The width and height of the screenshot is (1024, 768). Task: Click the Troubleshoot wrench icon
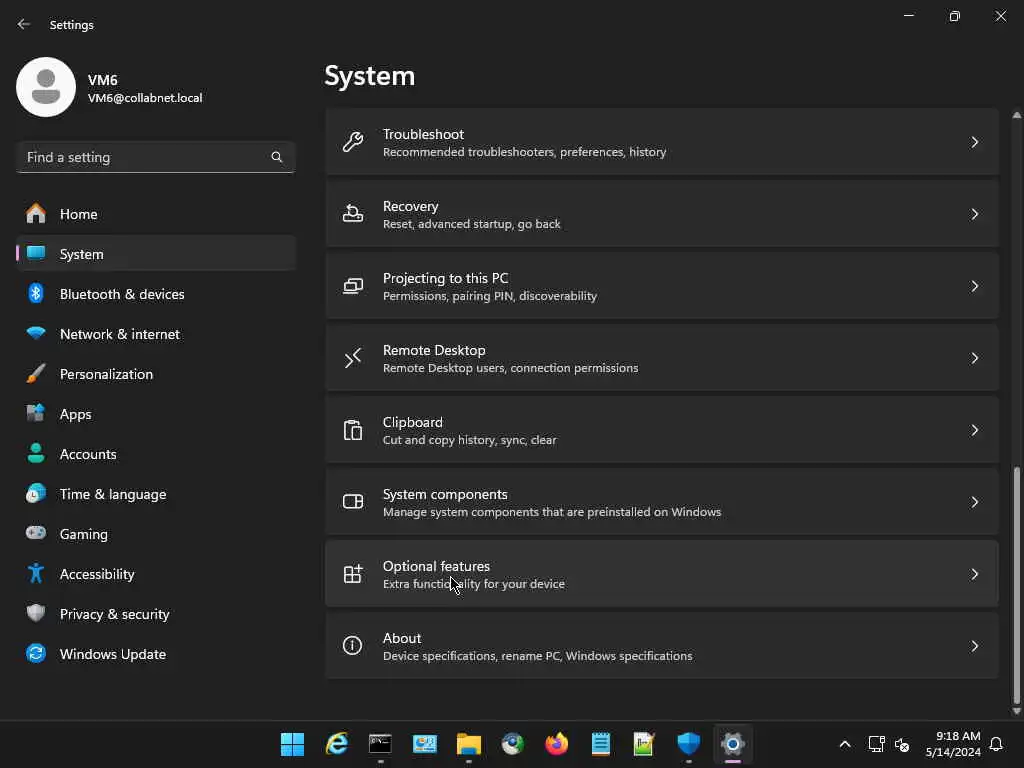pyautogui.click(x=353, y=142)
